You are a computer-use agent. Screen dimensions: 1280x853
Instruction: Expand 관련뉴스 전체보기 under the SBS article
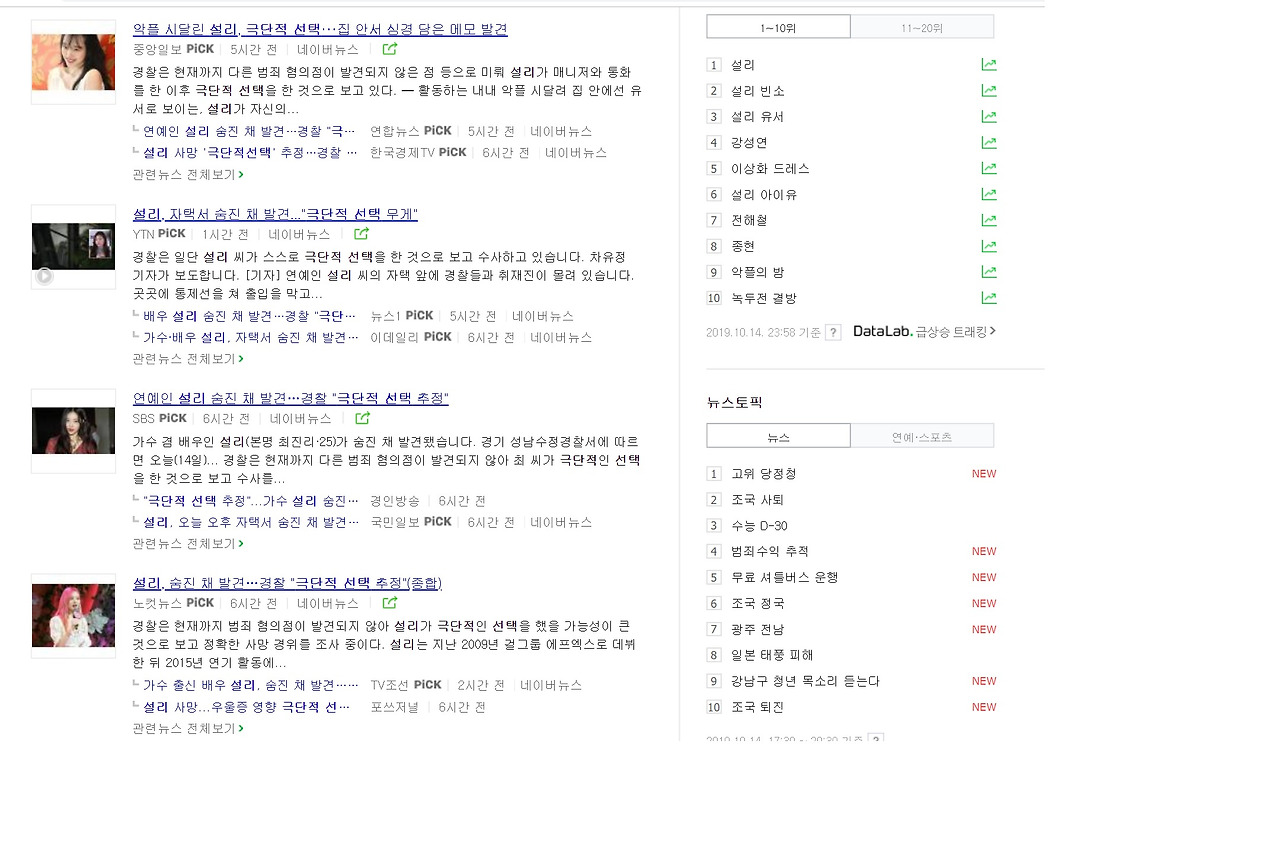pyautogui.click(x=188, y=543)
